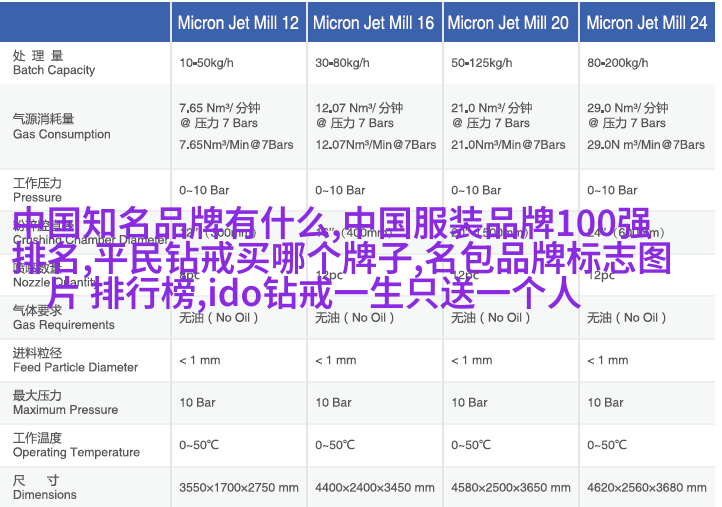This screenshot has height=507, width=722.
Task: Click the Micron Jet Mill 16 column header
Action: [x=373, y=23]
